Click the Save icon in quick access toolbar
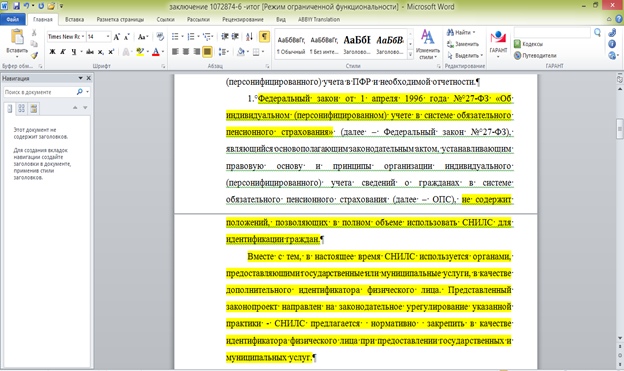The width and height of the screenshot is (624, 371). click(16, 6)
